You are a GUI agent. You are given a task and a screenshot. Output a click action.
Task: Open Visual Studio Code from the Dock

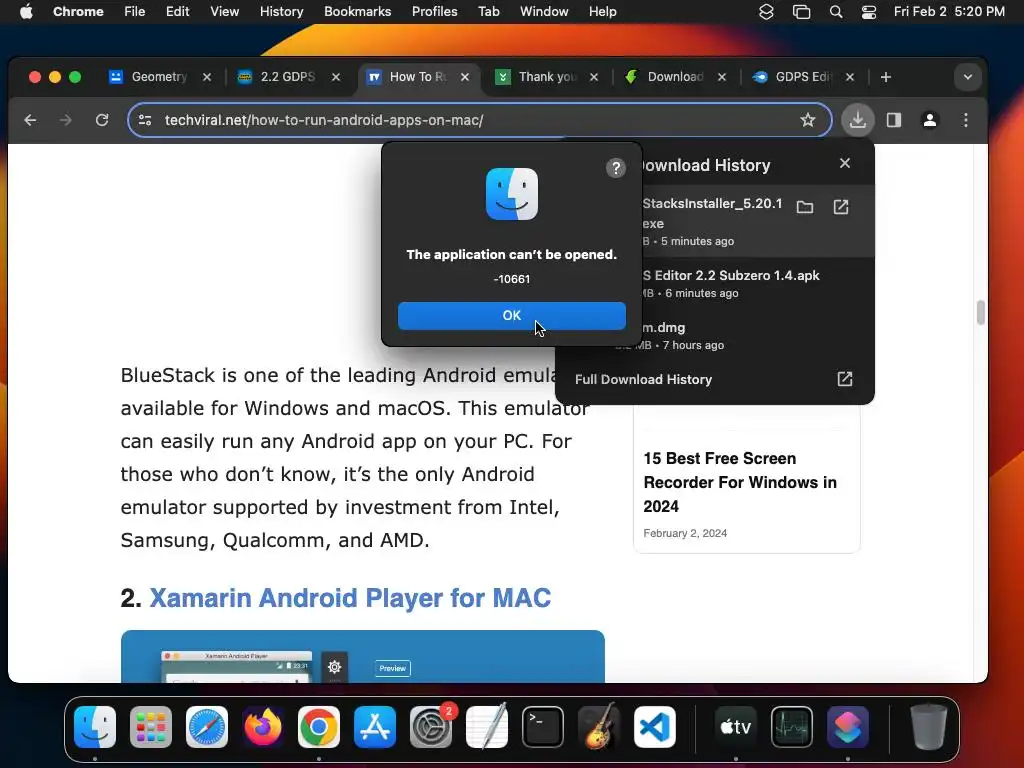click(655, 727)
